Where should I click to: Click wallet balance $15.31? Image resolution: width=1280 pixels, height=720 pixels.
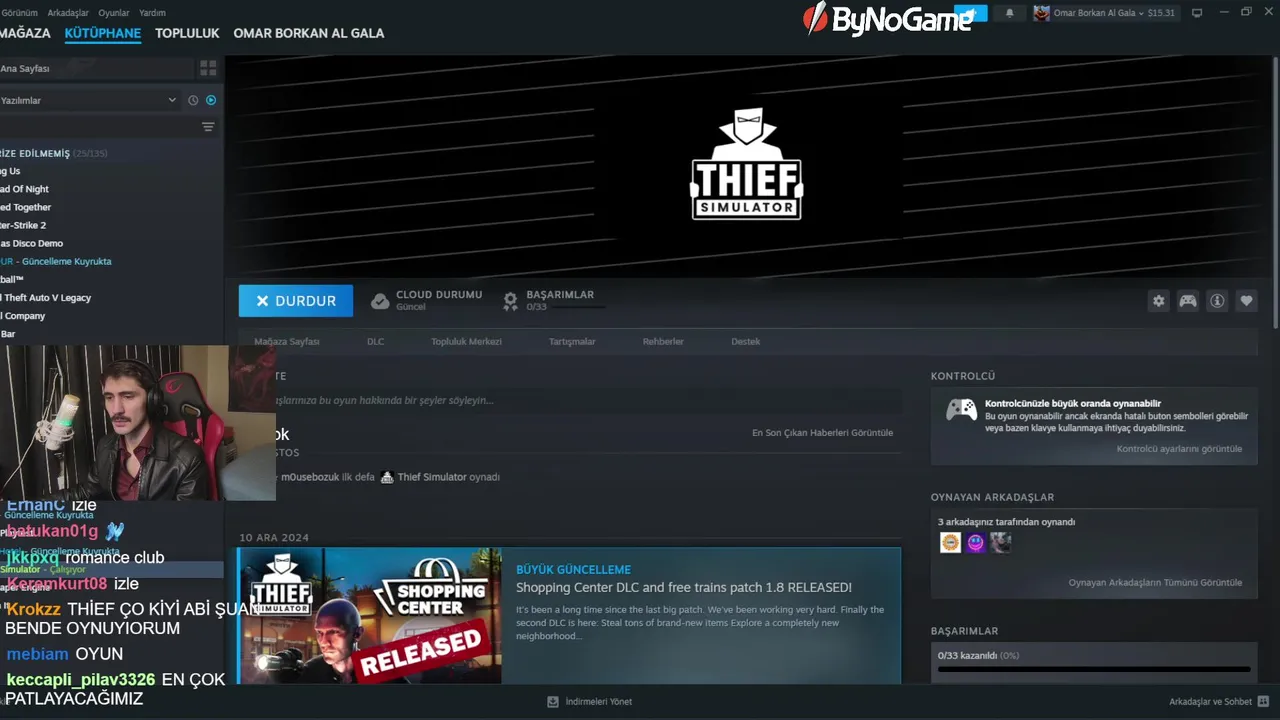(x=1161, y=13)
